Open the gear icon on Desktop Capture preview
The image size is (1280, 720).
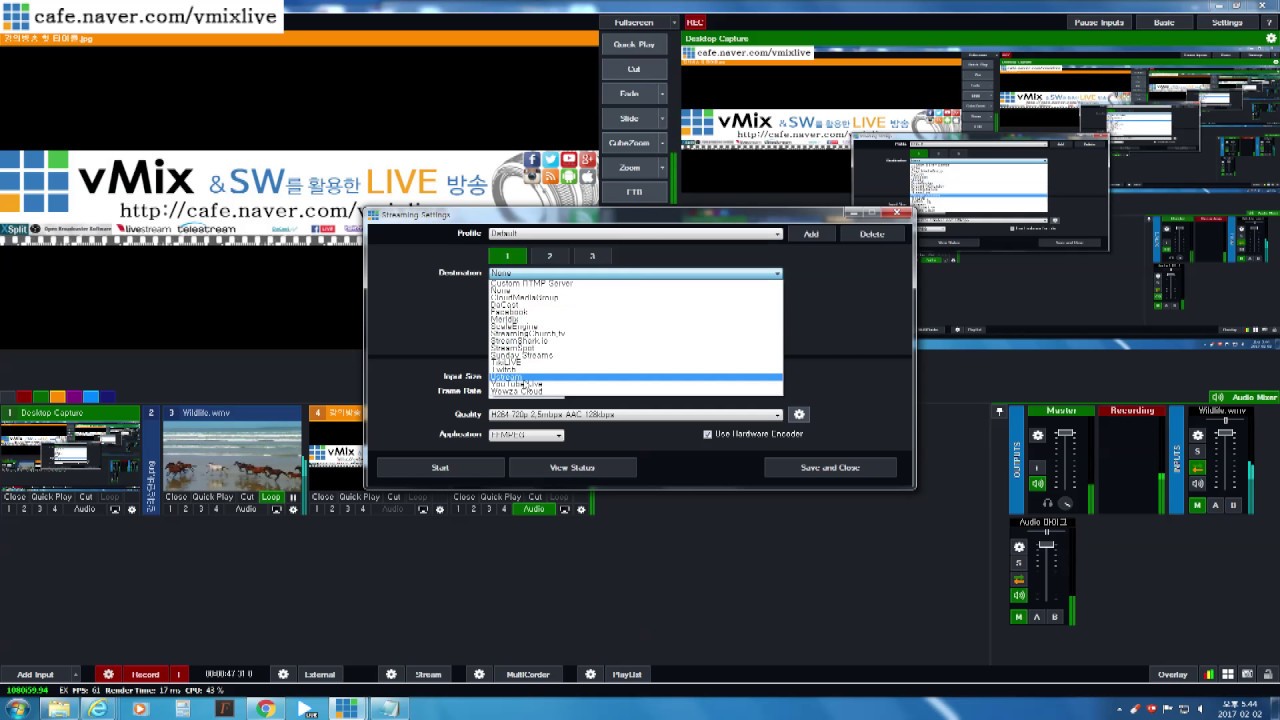coord(1270,38)
